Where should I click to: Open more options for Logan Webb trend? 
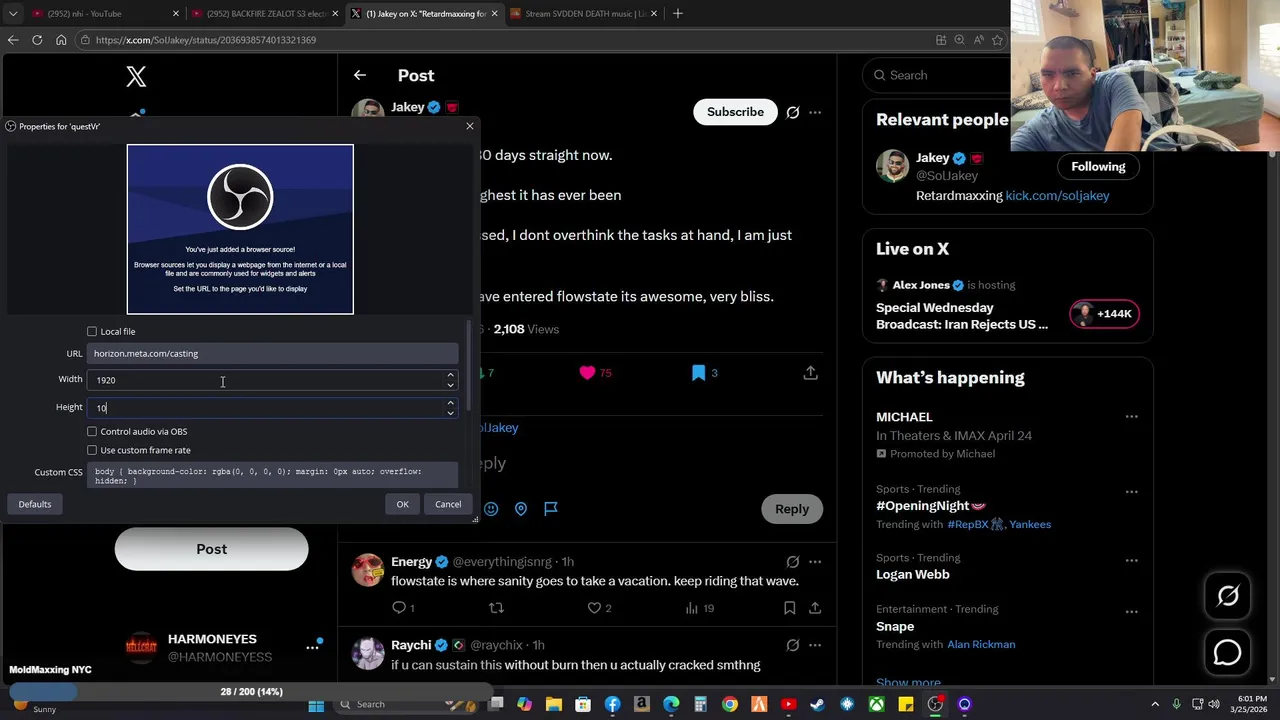(x=1131, y=560)
